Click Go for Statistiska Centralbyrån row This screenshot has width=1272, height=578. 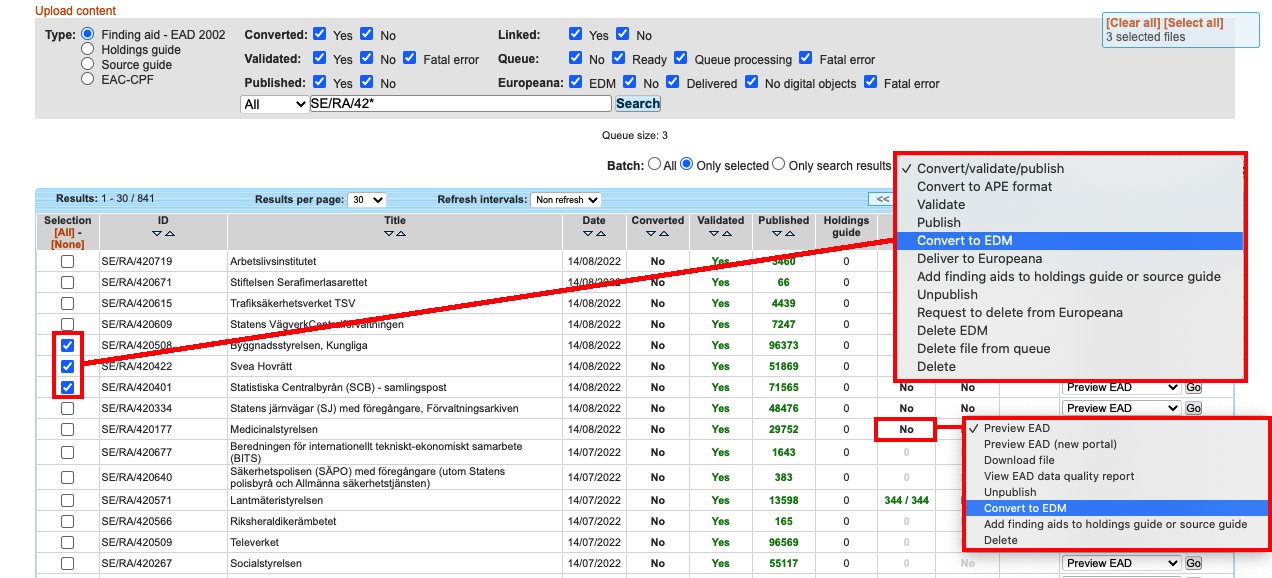[1193, 387]
